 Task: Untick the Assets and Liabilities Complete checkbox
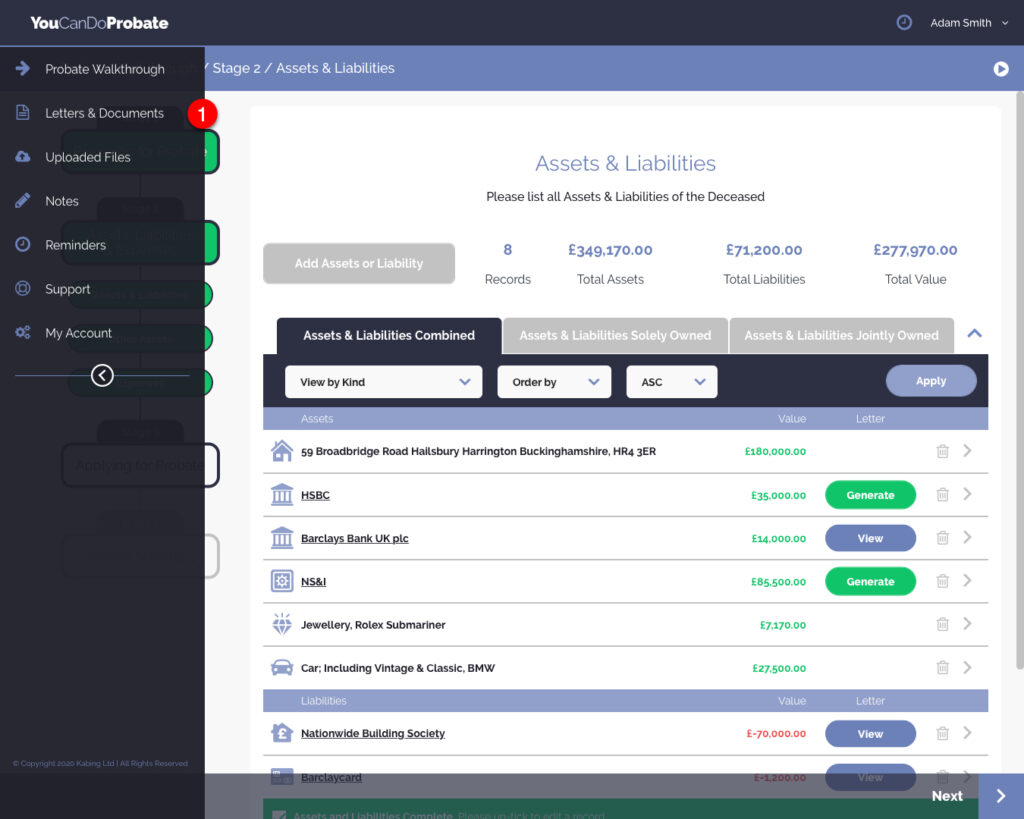pyautogui.click(x=280, y=815)
